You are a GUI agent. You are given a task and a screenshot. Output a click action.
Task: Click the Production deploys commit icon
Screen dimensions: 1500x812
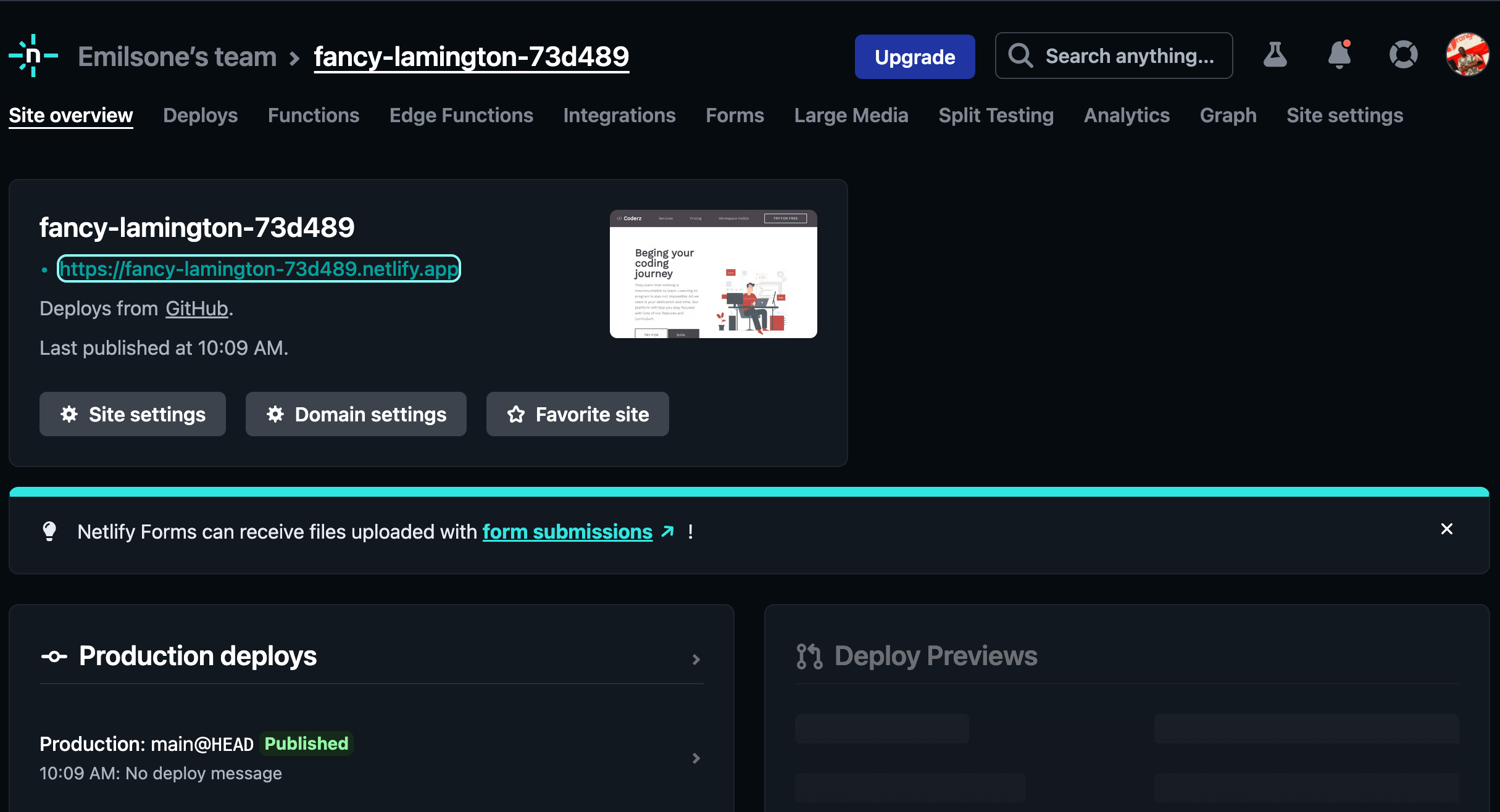pos(54,657)
